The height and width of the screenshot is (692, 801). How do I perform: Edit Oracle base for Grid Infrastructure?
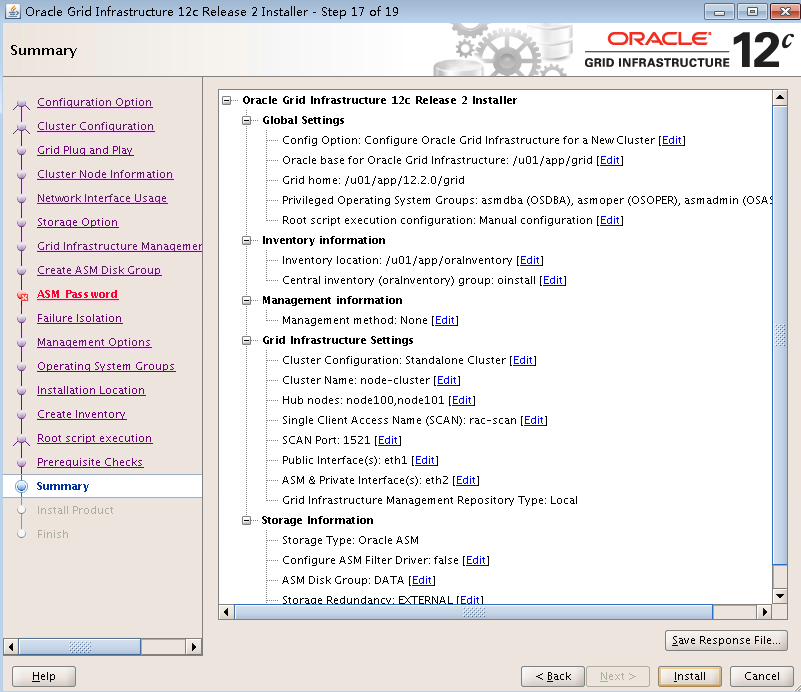[x=610, y=160]
